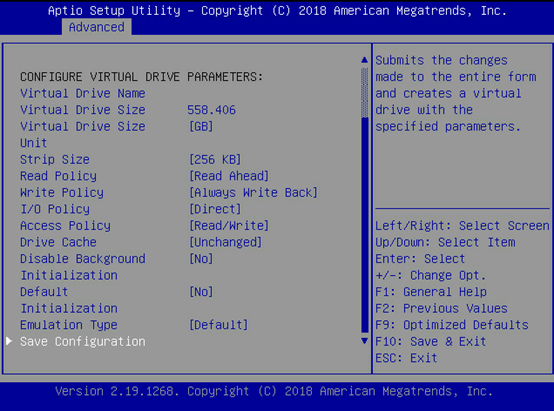Click the scrollbar down arrow

[x=365, y=341]
